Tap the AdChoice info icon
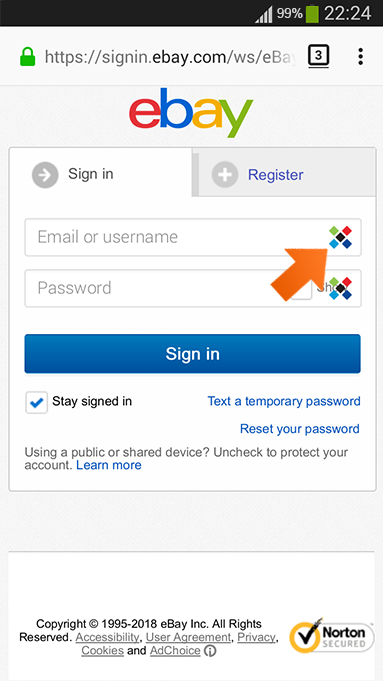 [210, 651]
